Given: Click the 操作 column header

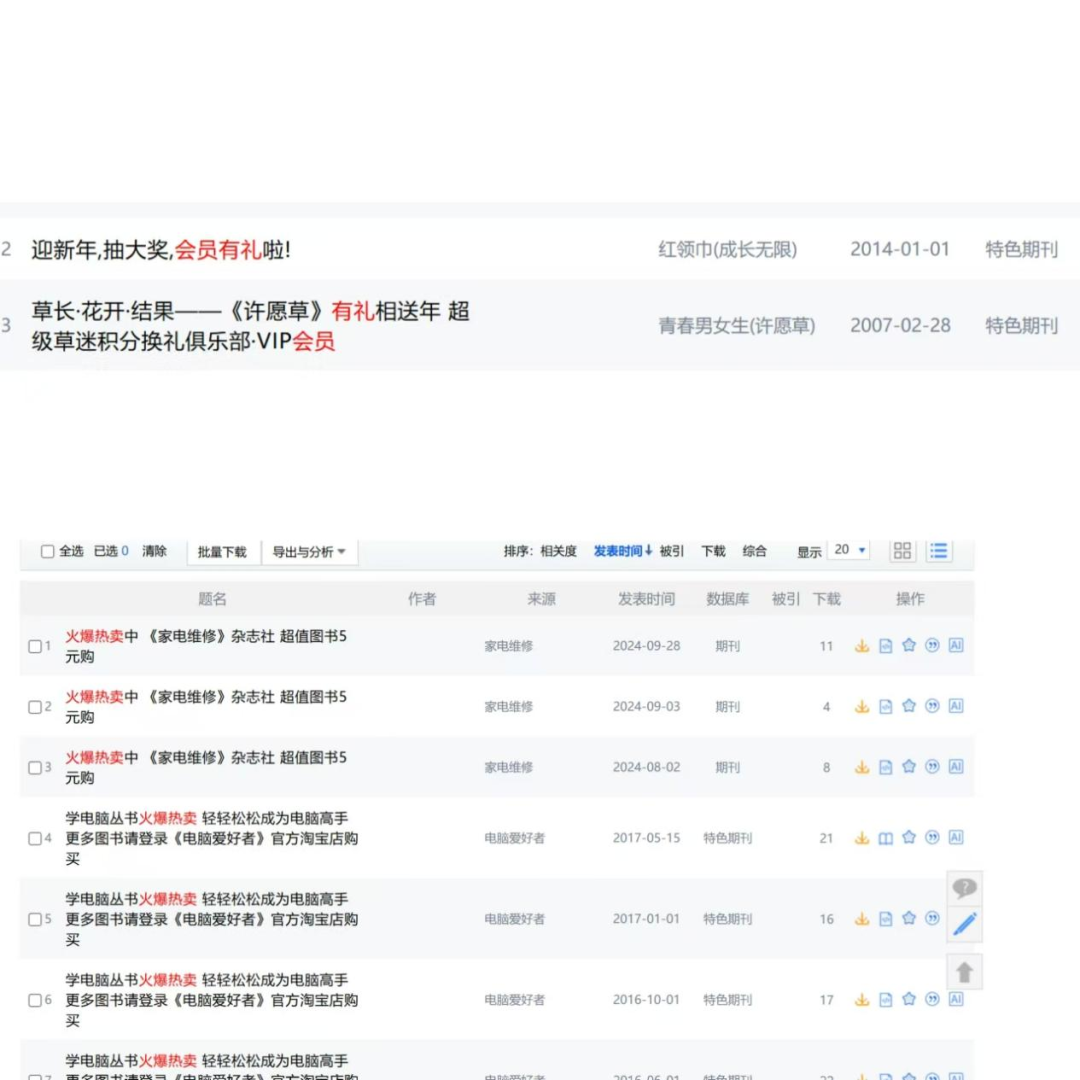Looking at the screenshot, I should (x=910, y=599).
